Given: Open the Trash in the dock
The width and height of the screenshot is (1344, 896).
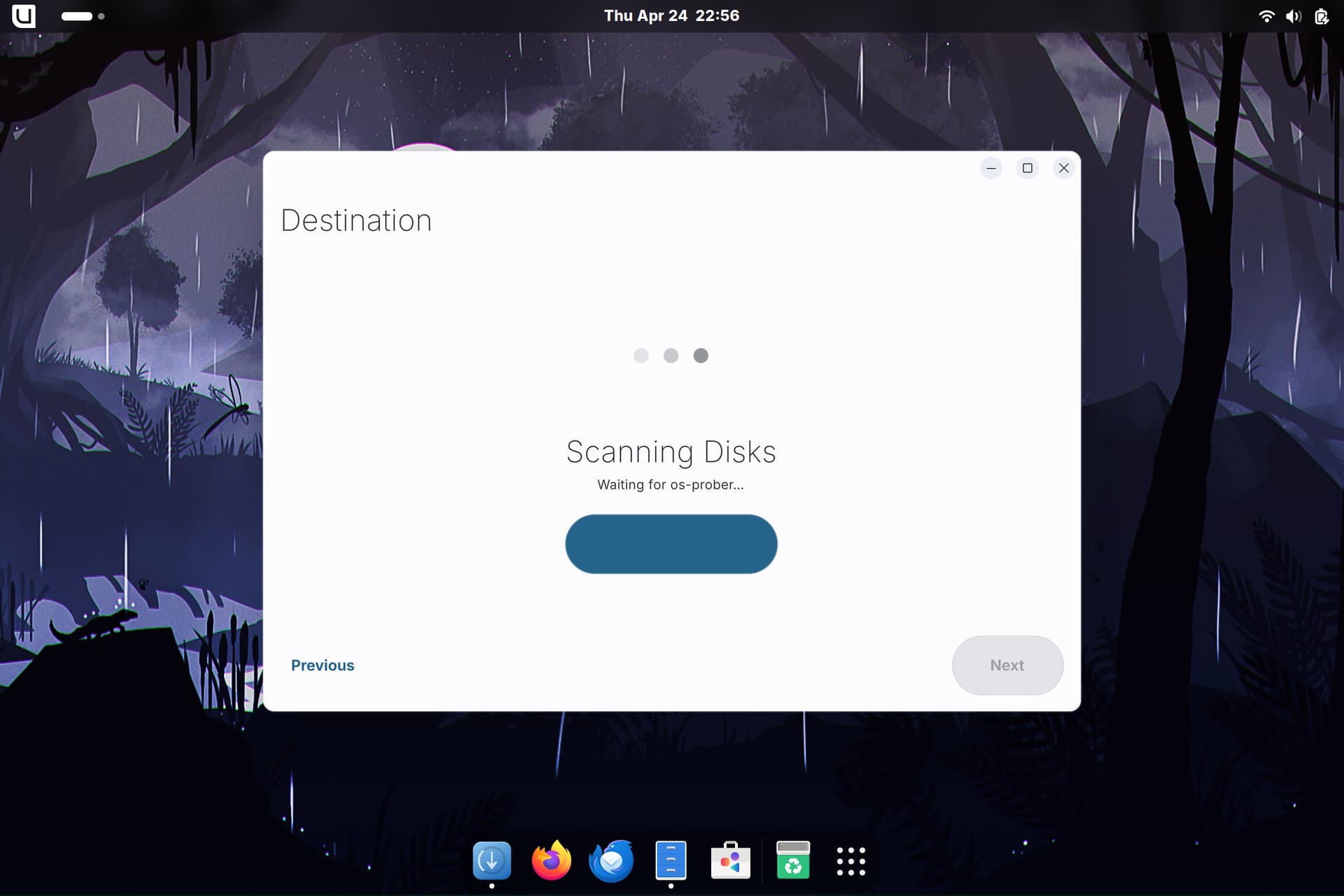Looking at the screenshot, I should pos(793,860).
